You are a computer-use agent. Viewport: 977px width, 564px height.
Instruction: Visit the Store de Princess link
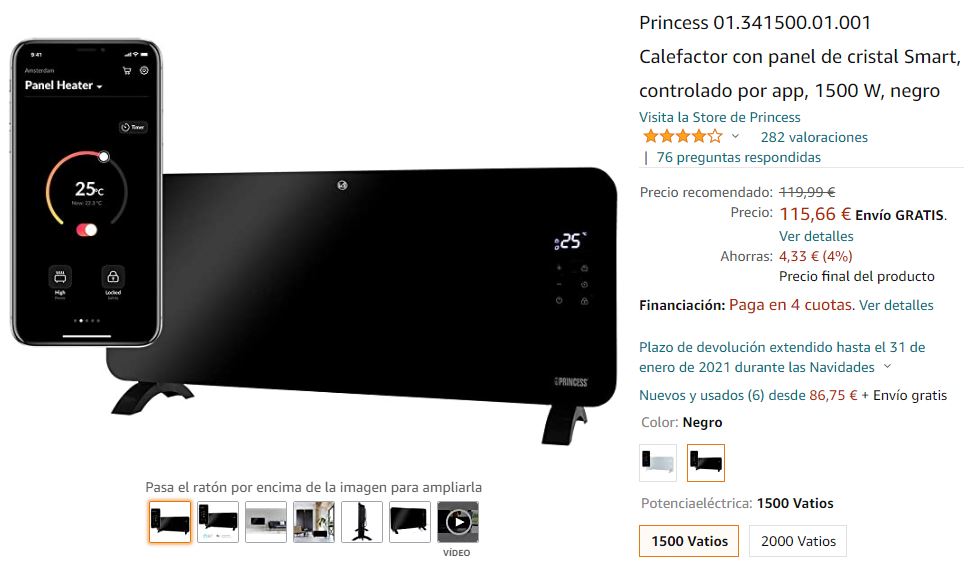[720, 117]
